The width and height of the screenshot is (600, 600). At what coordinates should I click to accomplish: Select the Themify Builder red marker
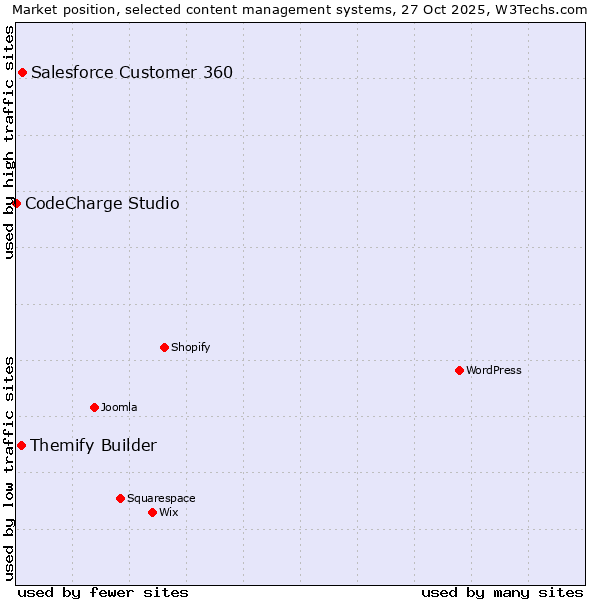point(21,445)
